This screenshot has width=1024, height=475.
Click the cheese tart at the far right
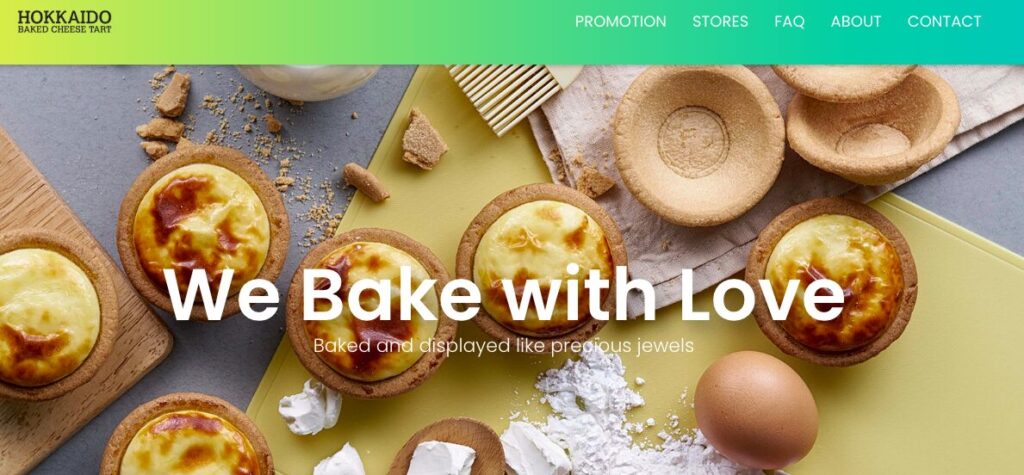coord(831,282)
